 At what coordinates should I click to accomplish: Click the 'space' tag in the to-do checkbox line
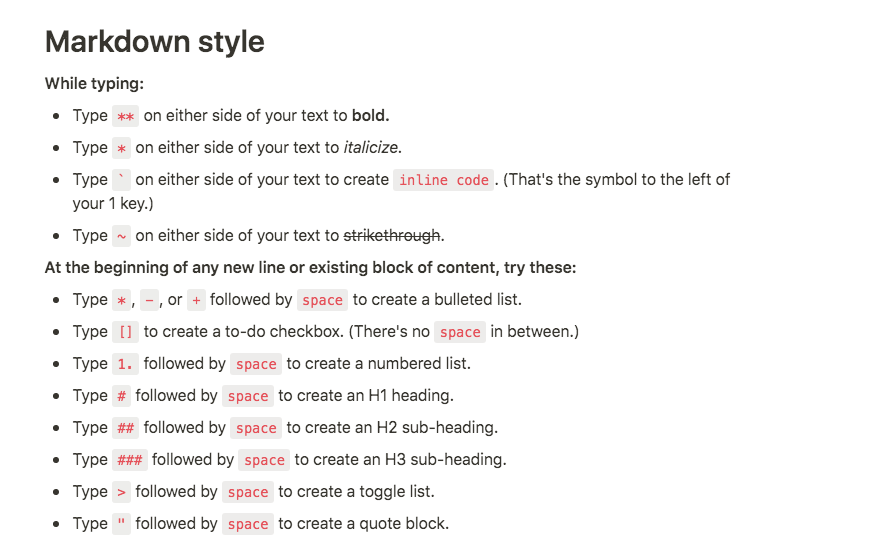click(460, 332)
